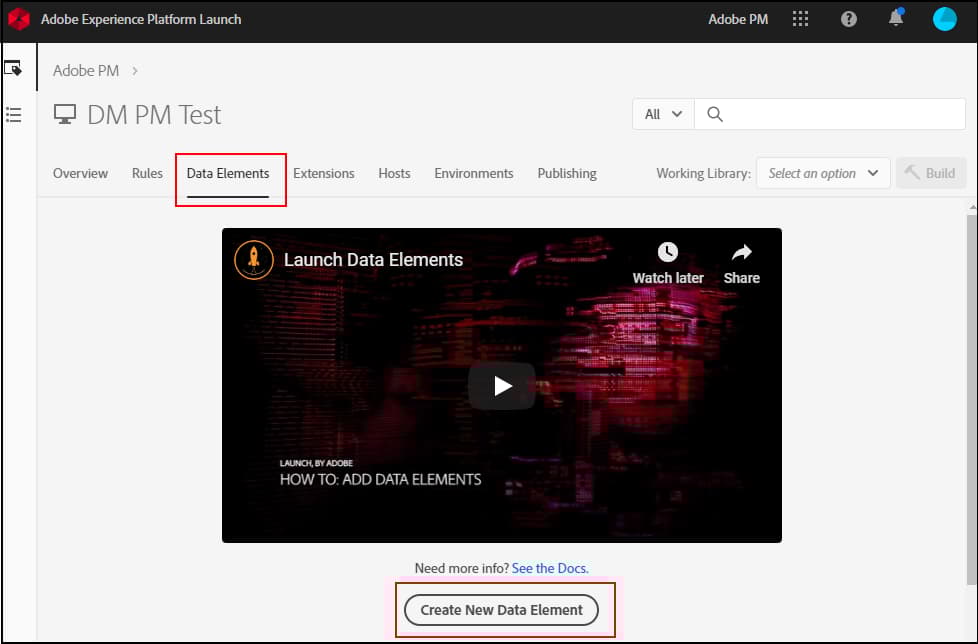Viewport: 978px width, 644px height.
Task: Switch to the Extensions tab
Action: 324,173
